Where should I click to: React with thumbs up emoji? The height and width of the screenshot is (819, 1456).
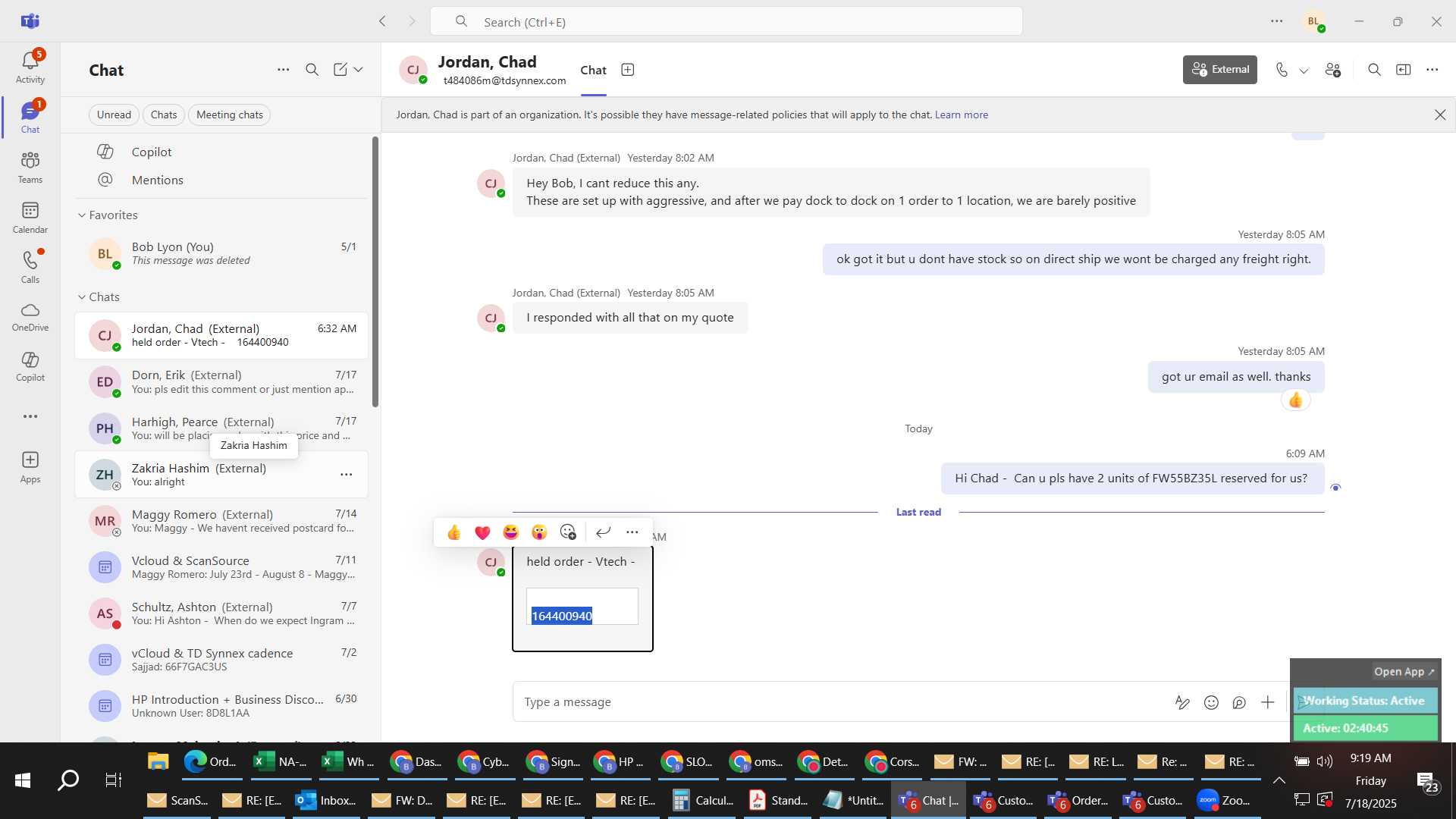454,532
